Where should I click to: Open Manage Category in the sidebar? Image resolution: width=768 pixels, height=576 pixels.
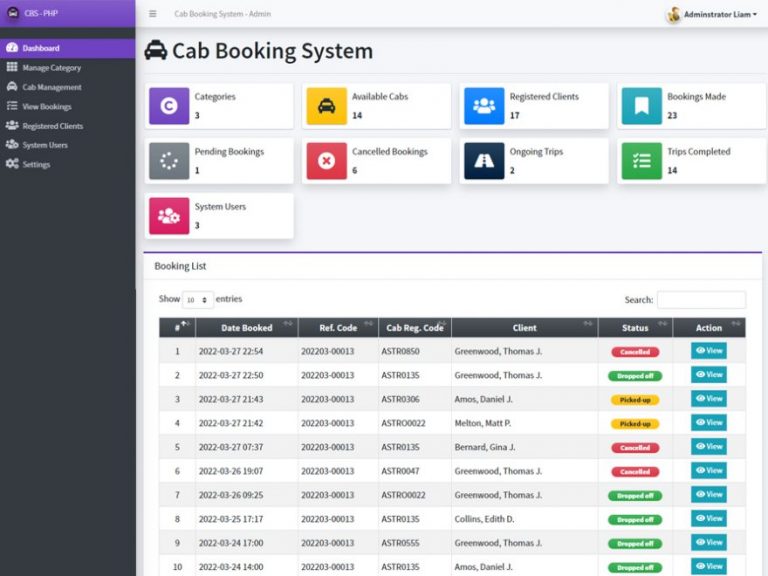(51, 68)
